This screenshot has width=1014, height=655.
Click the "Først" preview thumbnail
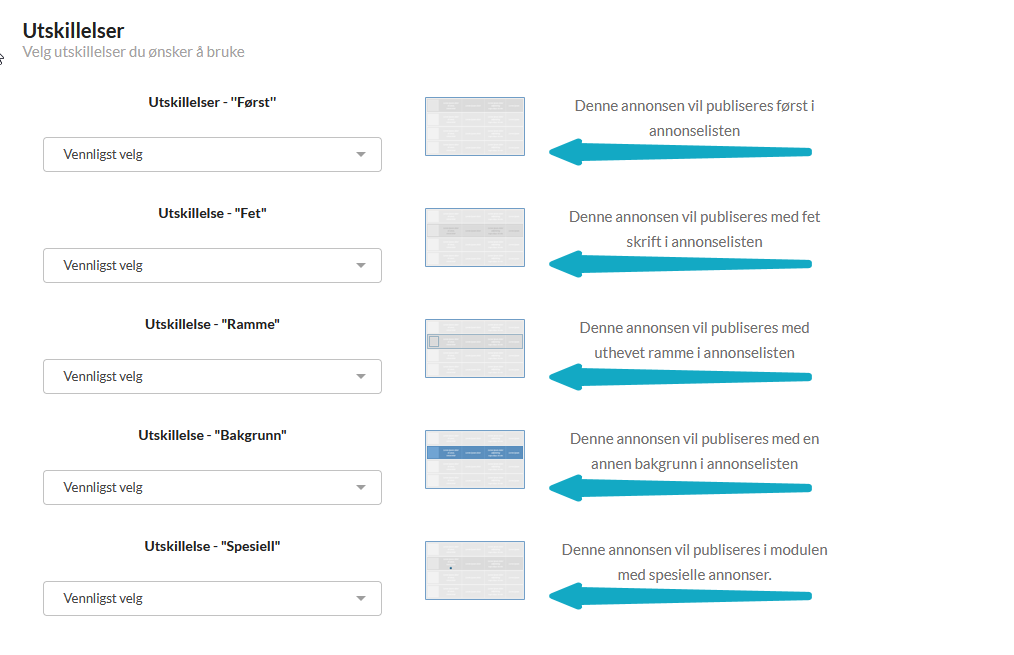point(474,126)
